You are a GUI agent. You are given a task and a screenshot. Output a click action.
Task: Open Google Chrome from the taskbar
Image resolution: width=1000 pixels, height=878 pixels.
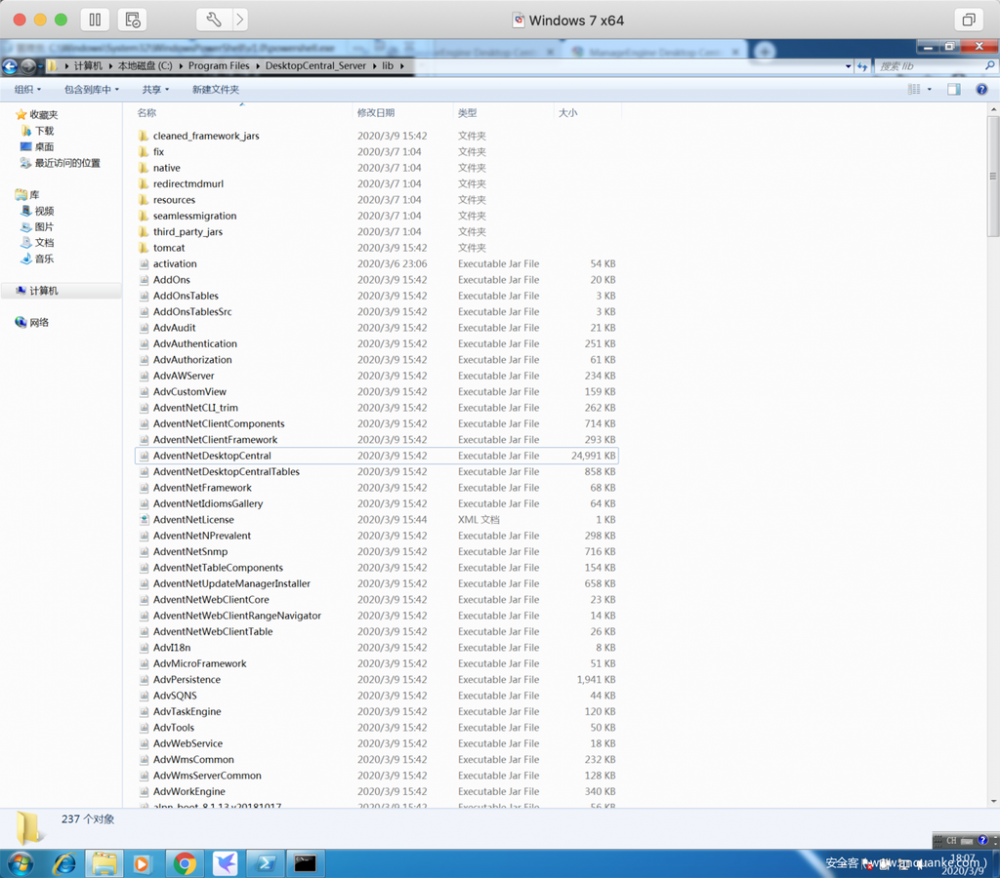[x=184, y=863]
